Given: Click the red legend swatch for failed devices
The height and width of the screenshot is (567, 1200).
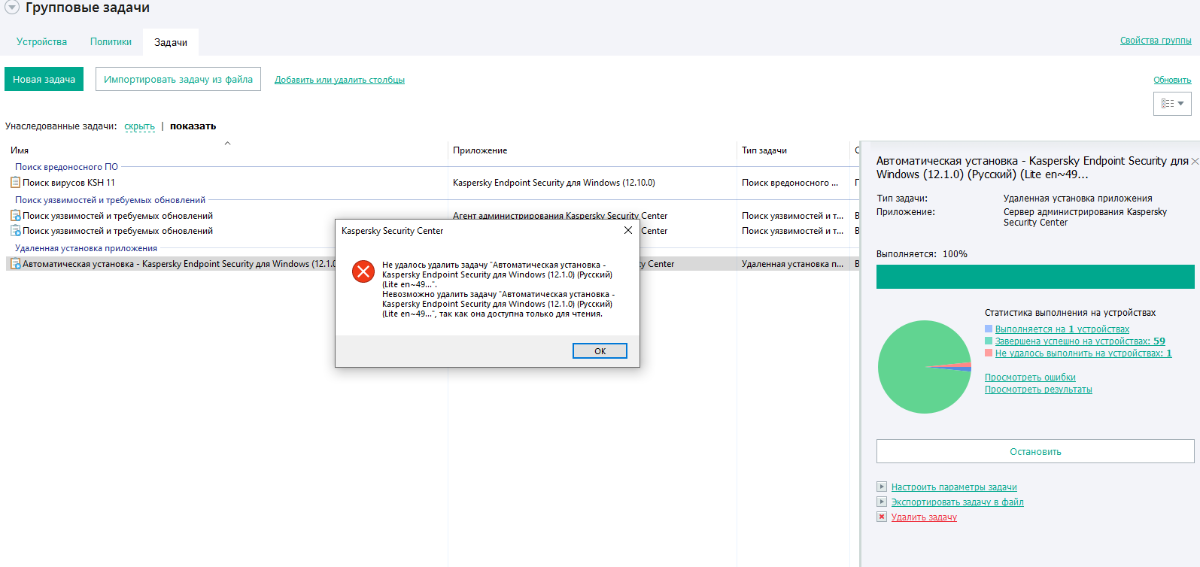Looking at the screenshot, I should pyautogui.click(x=989, y=352).
